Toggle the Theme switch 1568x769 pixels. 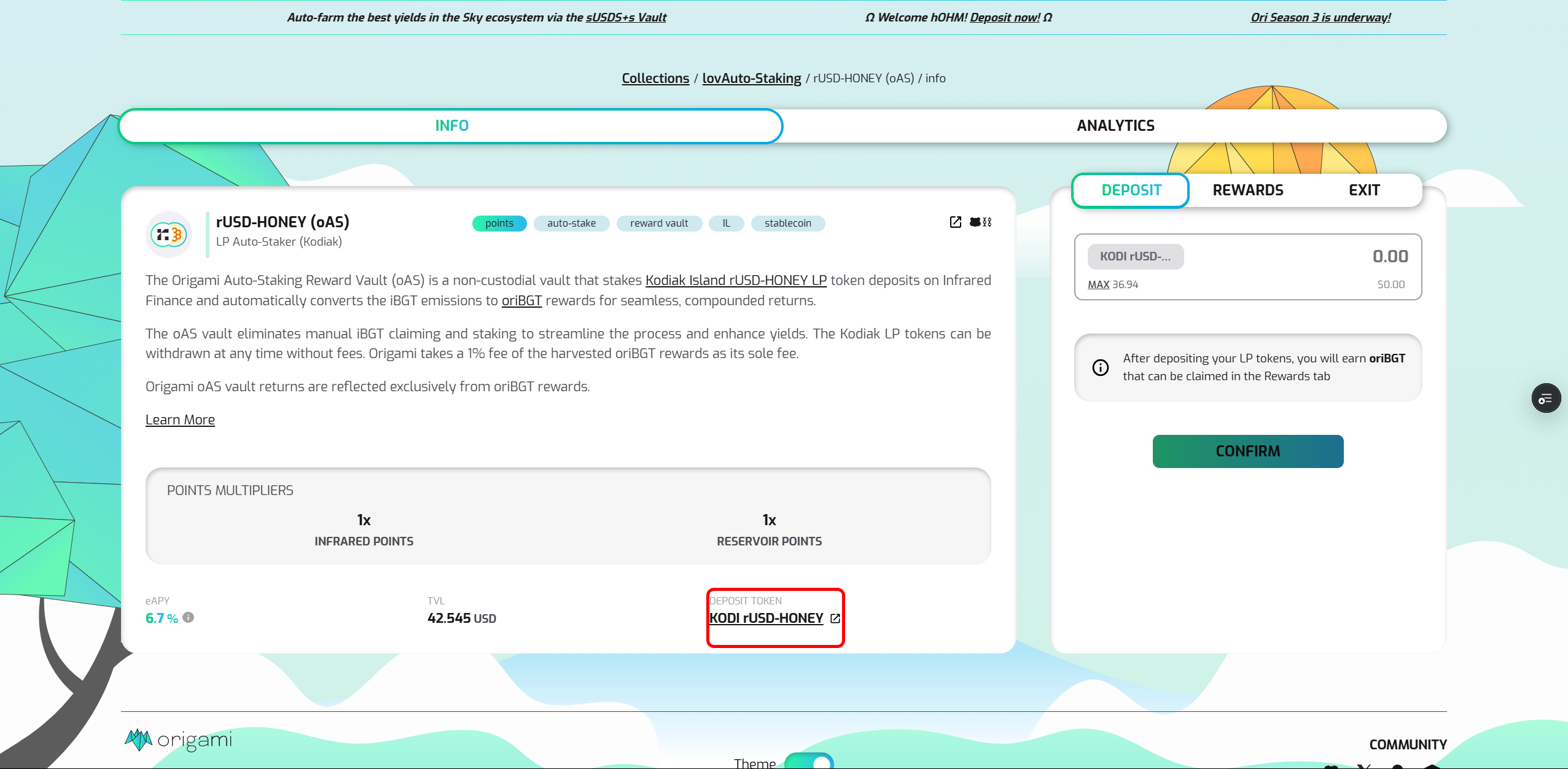tap(809, 762)
